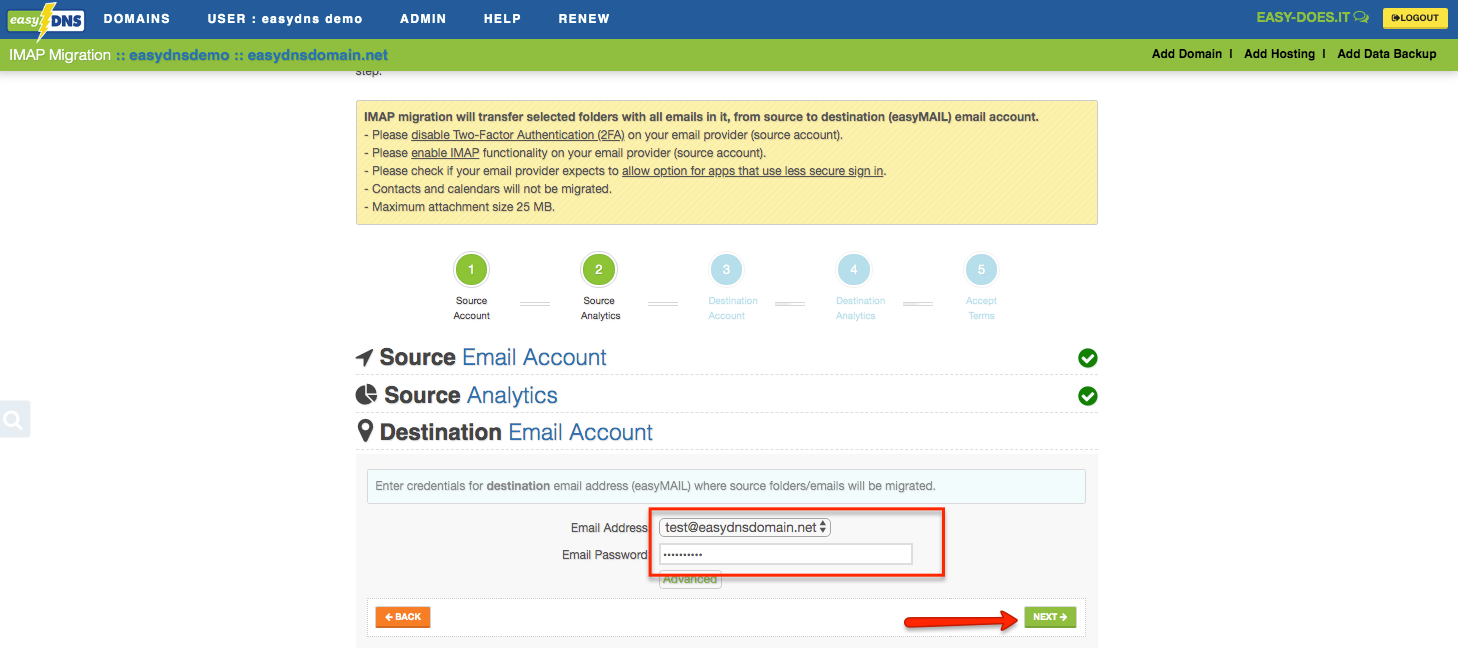Click the chat bubbles icon next to EASY-DOES.IT
This screenshot has width=1458, height=670.
(1361, 18)
